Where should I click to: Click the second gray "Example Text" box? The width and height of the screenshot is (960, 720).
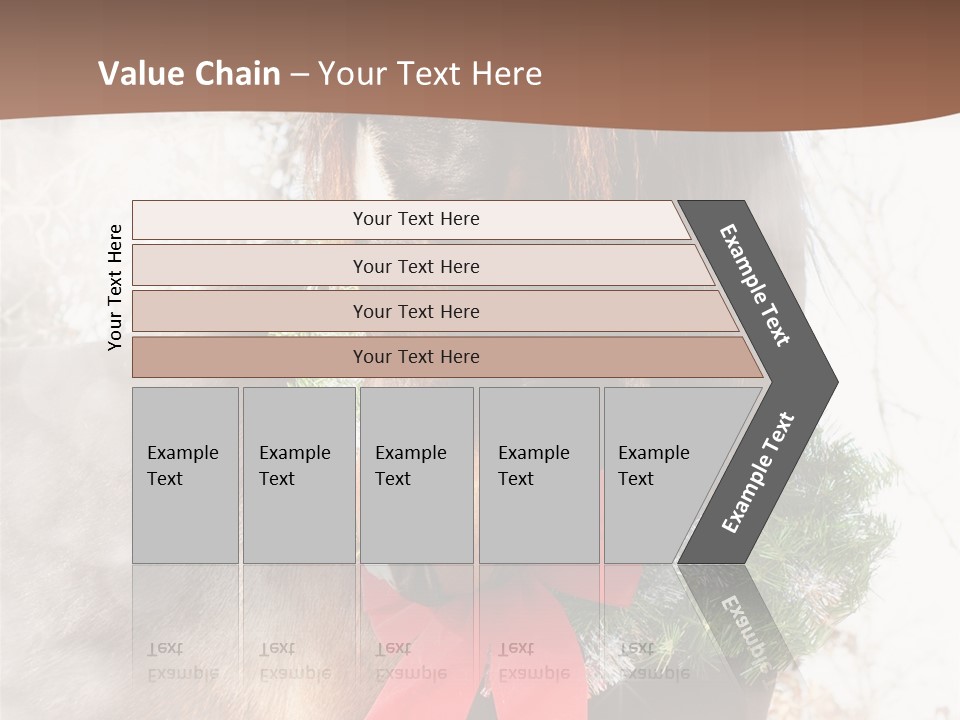[x=299, y=475]
